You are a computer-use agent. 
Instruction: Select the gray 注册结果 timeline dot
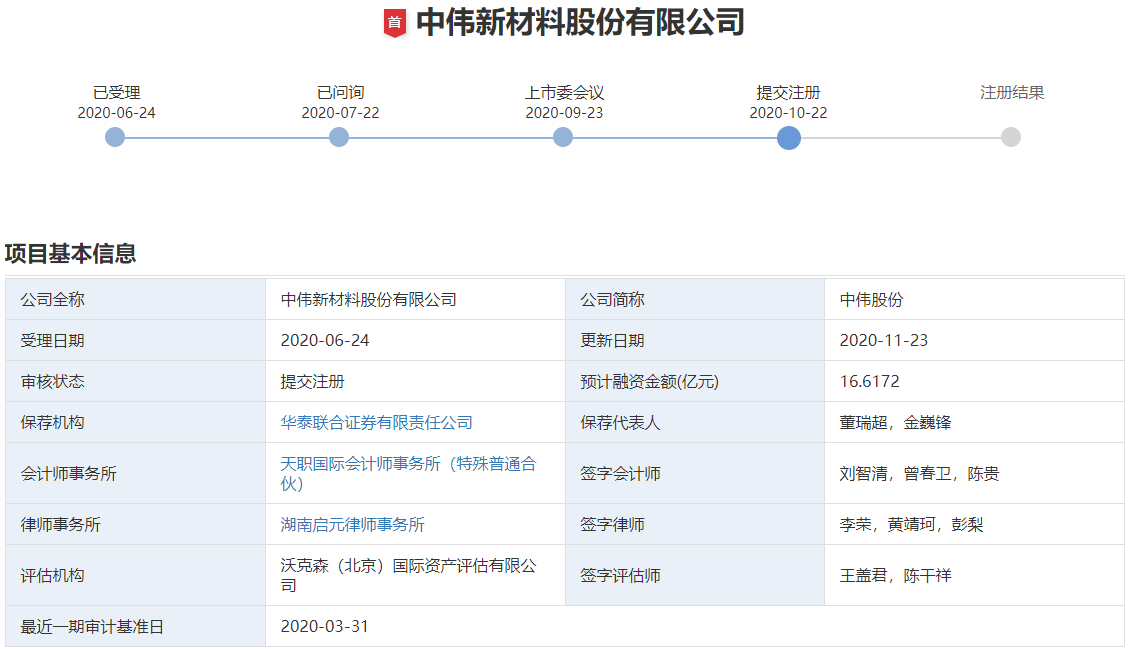[1010, 137]
